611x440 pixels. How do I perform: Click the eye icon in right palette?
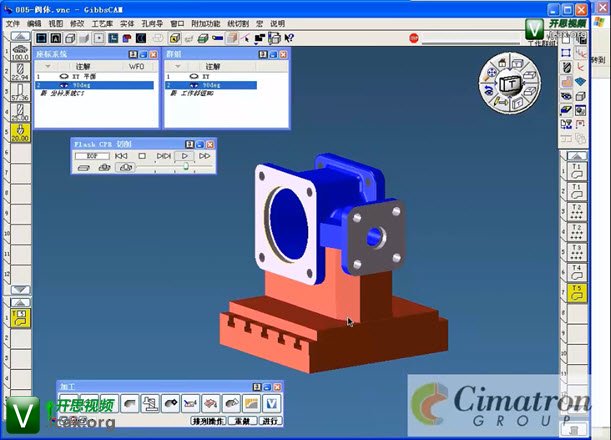click(566, 96)
